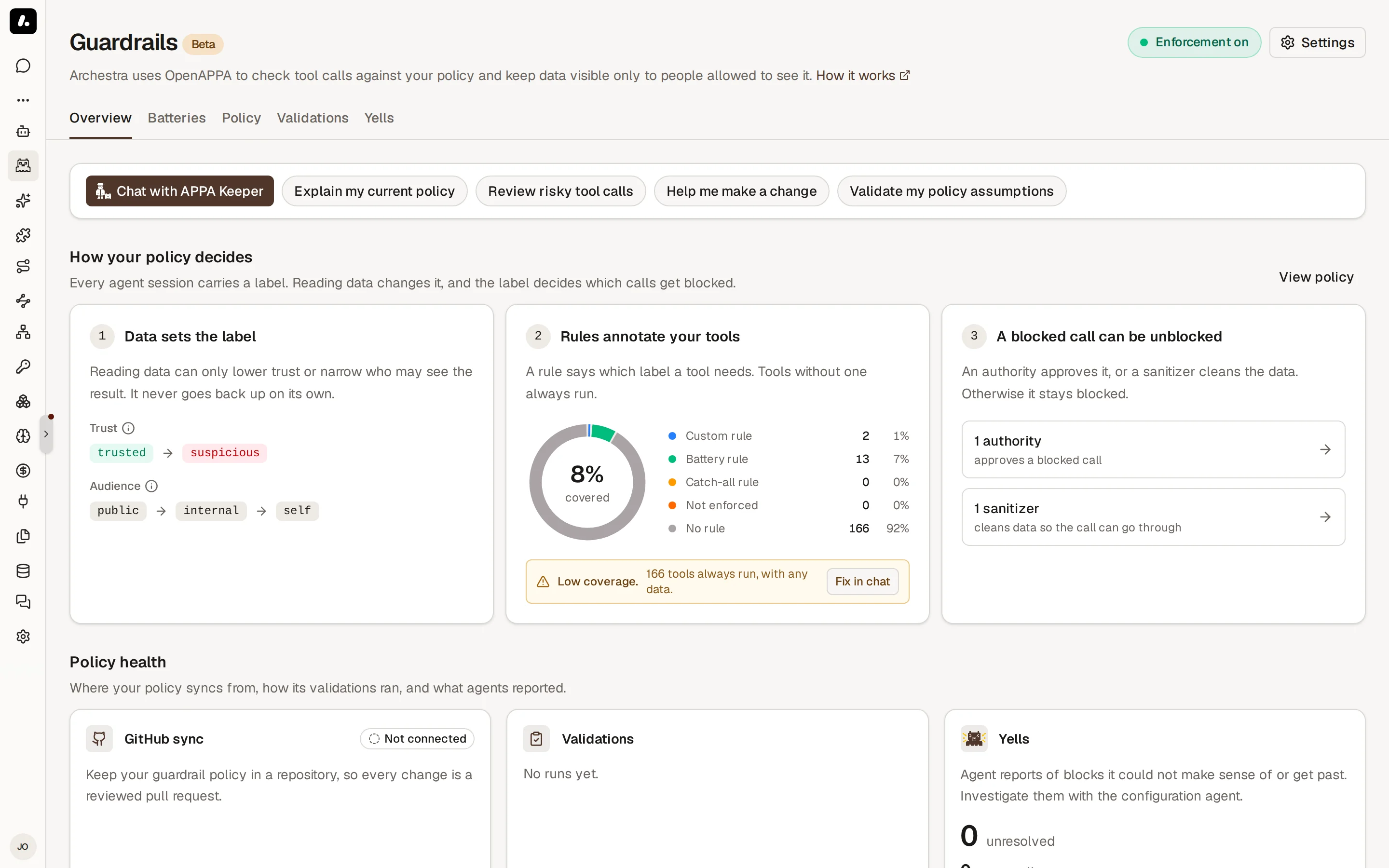This screenshot has width=1389, height=868.
Task: Click Validate my policy assumptions
Action: coord(952,191)
